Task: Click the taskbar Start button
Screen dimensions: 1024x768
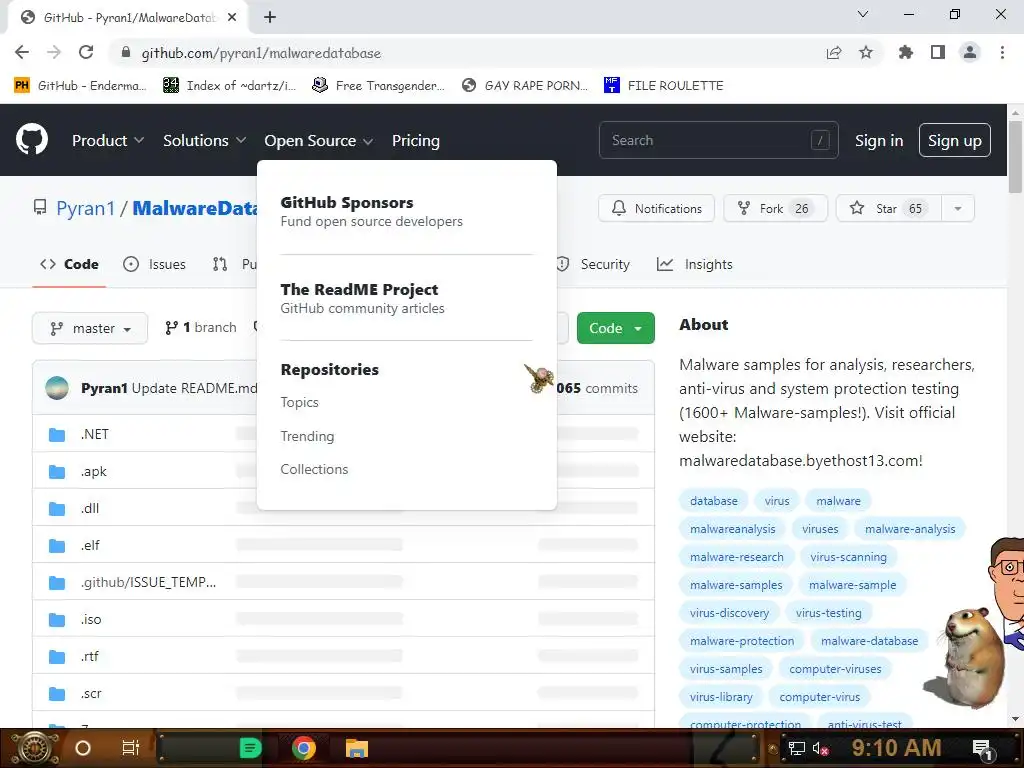Action: [35, 748]
